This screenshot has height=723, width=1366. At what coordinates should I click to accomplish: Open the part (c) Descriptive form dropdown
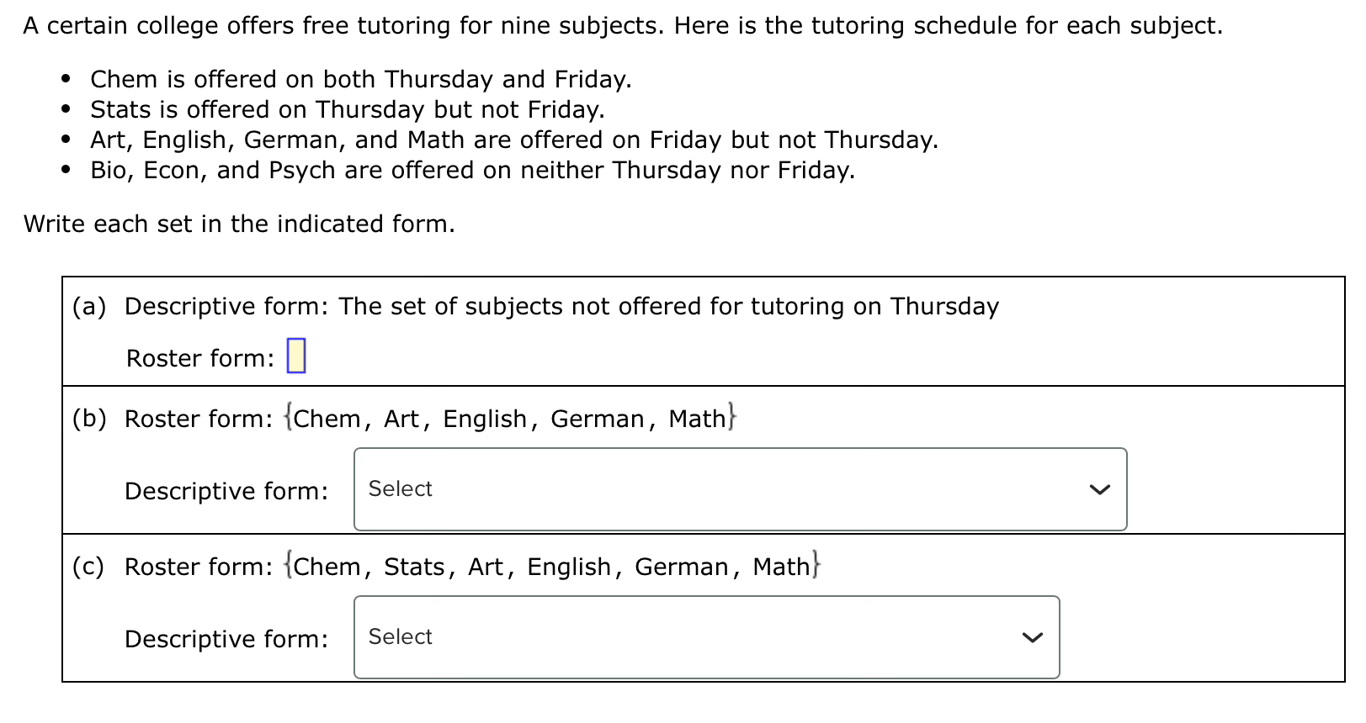point(706,637)
